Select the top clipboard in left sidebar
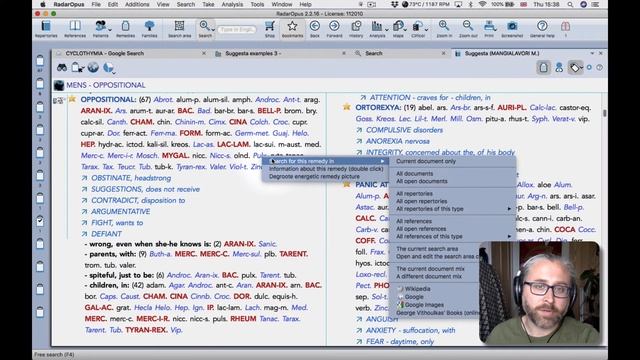 click(40, 61)
